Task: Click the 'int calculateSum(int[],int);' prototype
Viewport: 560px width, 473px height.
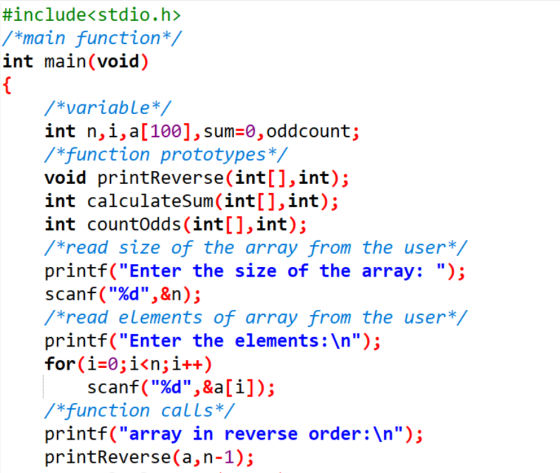Action: pos(191,201)
